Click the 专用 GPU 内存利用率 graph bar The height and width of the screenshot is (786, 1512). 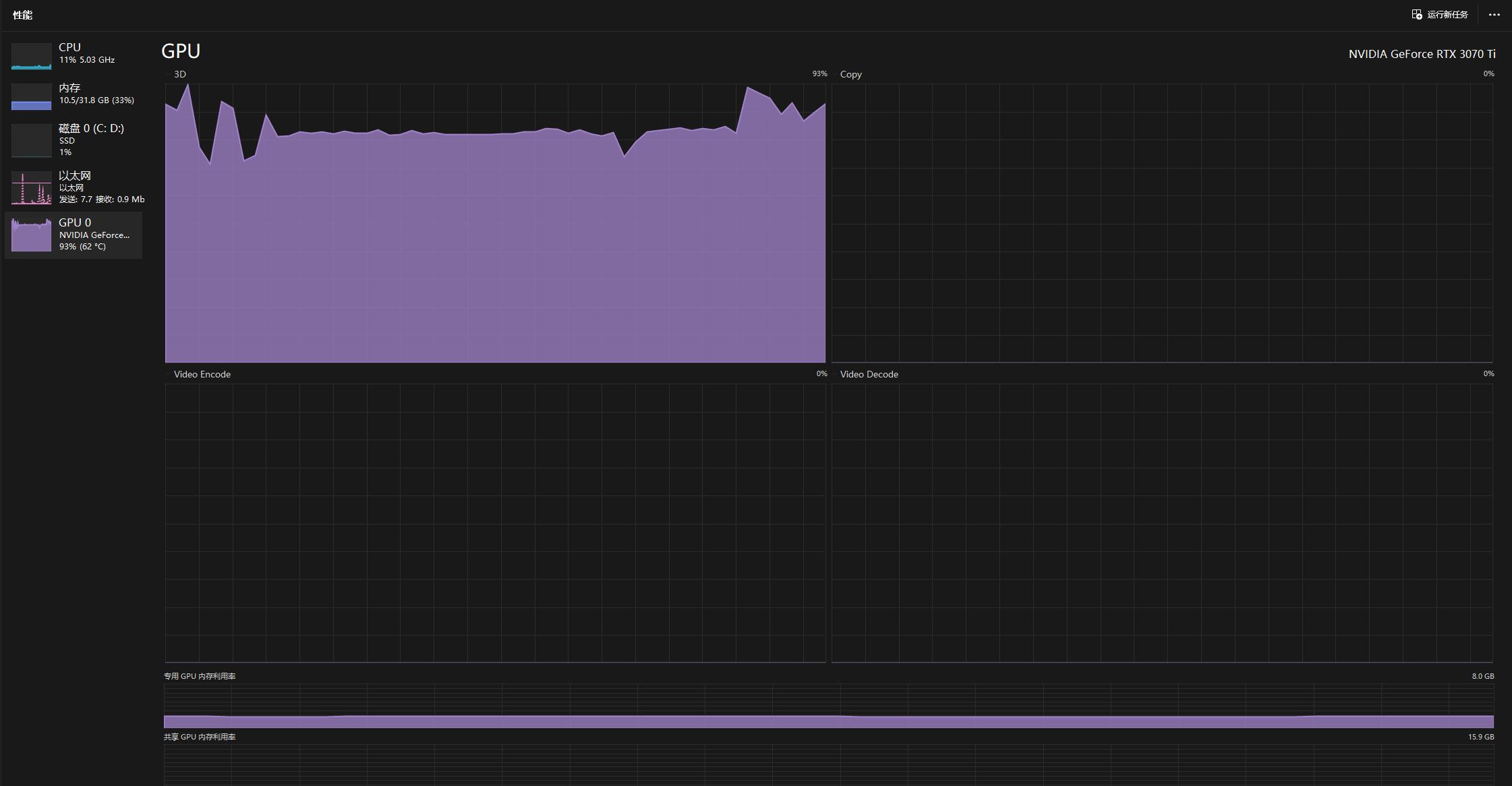(x=828, y=721)
